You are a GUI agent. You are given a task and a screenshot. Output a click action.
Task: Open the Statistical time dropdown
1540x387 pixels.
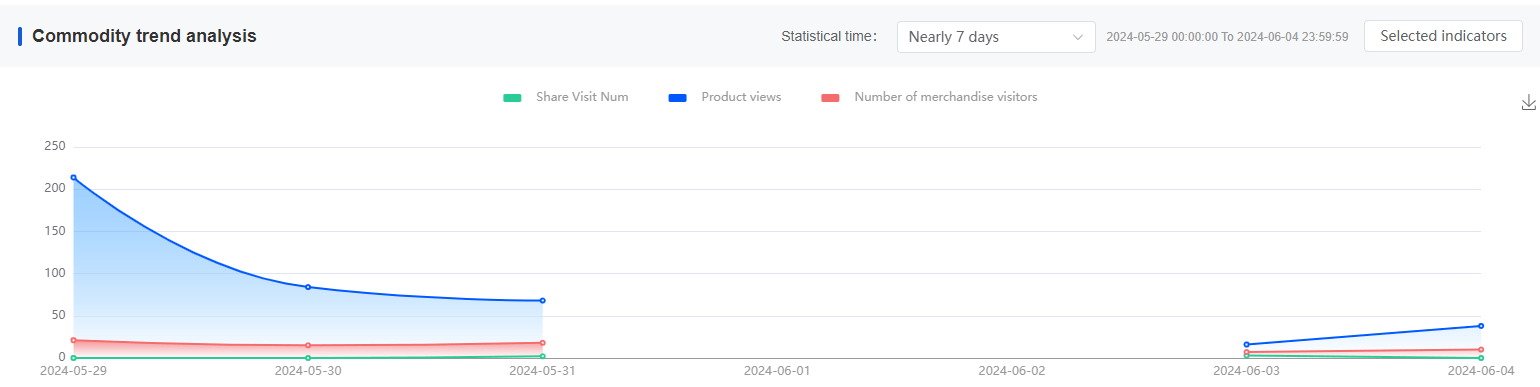pyautogui.click(x=996, y=37)
